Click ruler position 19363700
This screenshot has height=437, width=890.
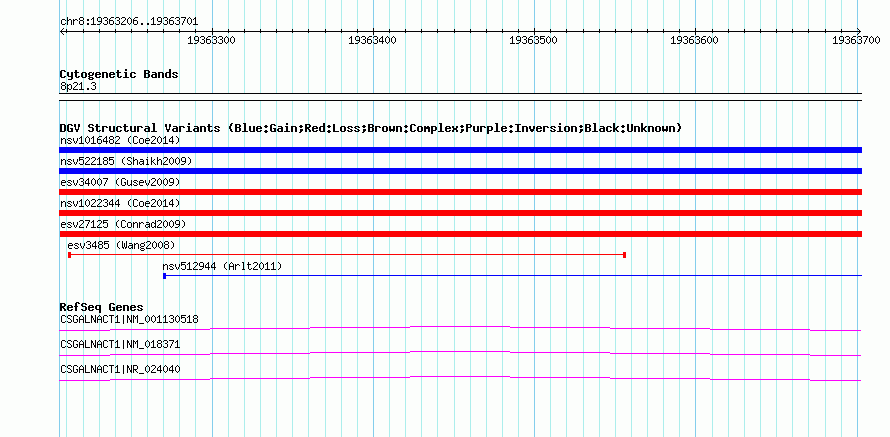click(x=857, y=40)
